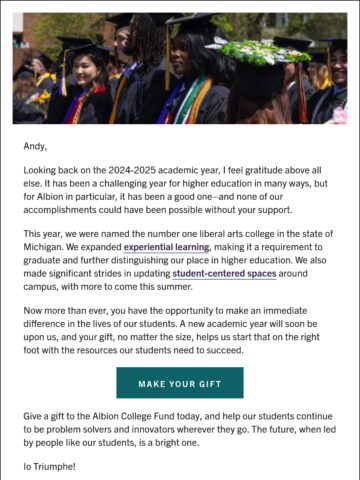Click the flower-decorated graduation cap in photo
360x480 pixels.
[x=263, y=53]
